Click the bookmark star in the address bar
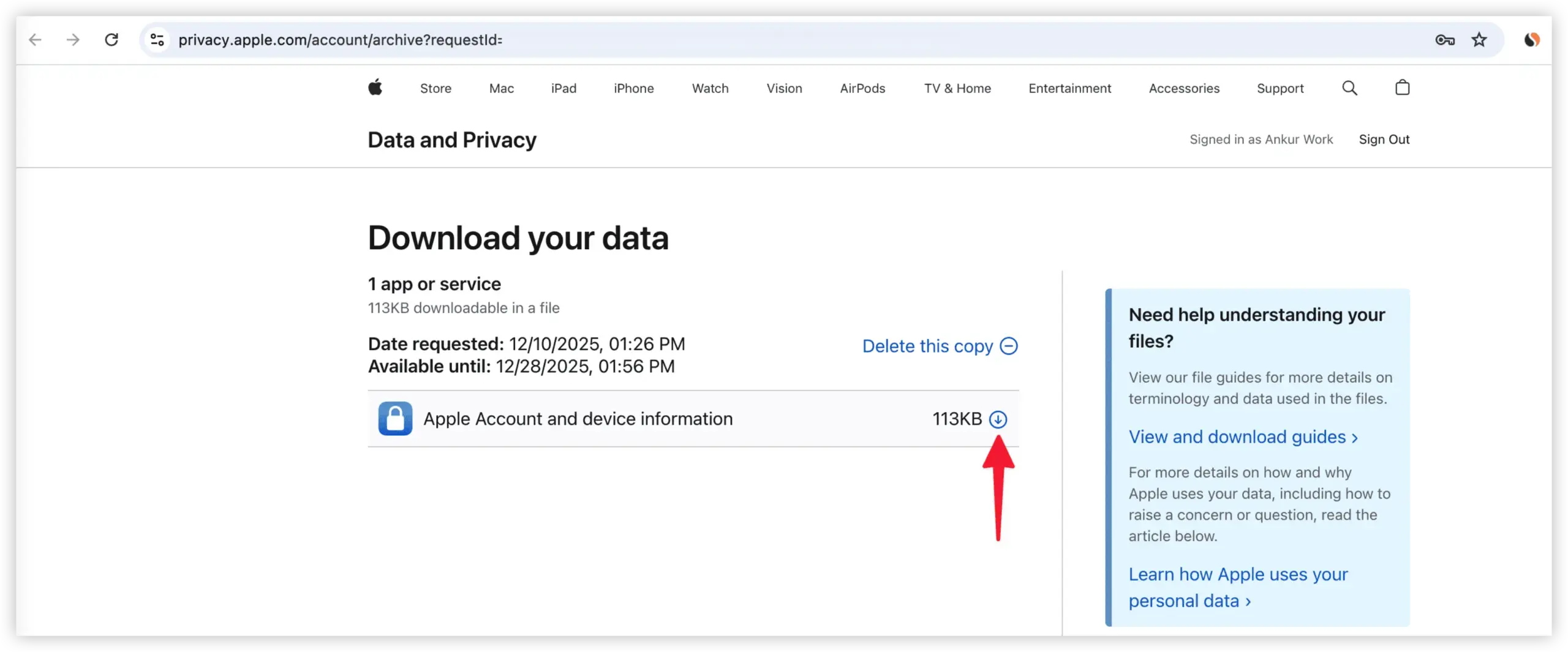 coord(1479,40)
